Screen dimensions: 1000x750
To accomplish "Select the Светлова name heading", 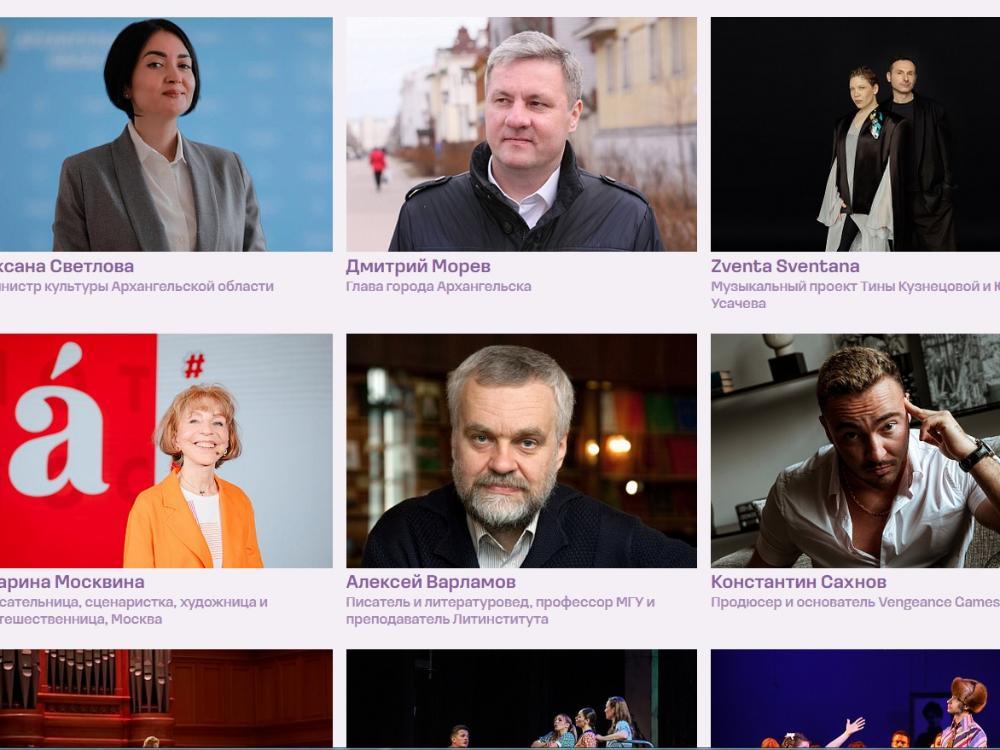I will click(67, 266).
